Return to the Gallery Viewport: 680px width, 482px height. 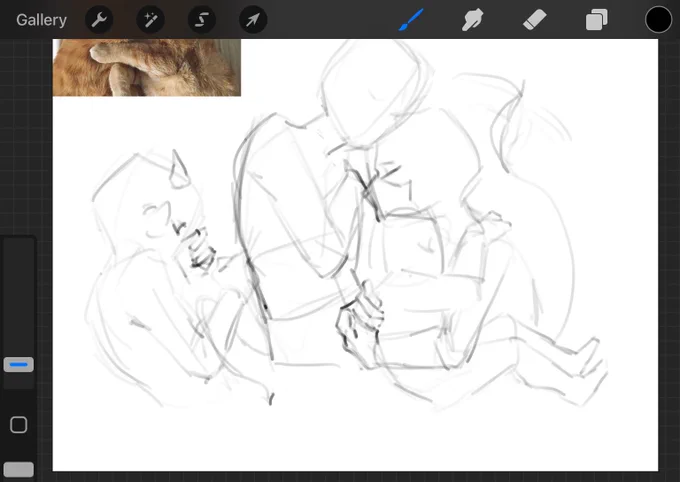pos(41,20)
